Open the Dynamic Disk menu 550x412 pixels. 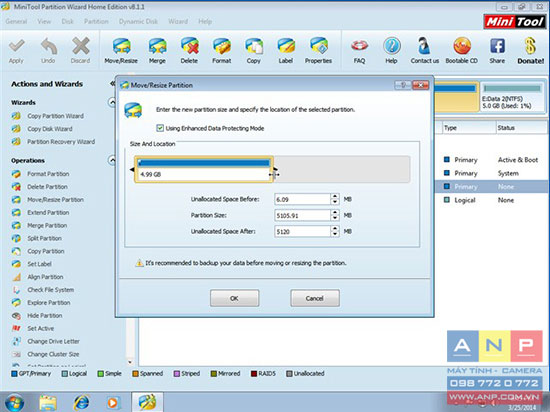pyautogui.click(x=138, y=21)
